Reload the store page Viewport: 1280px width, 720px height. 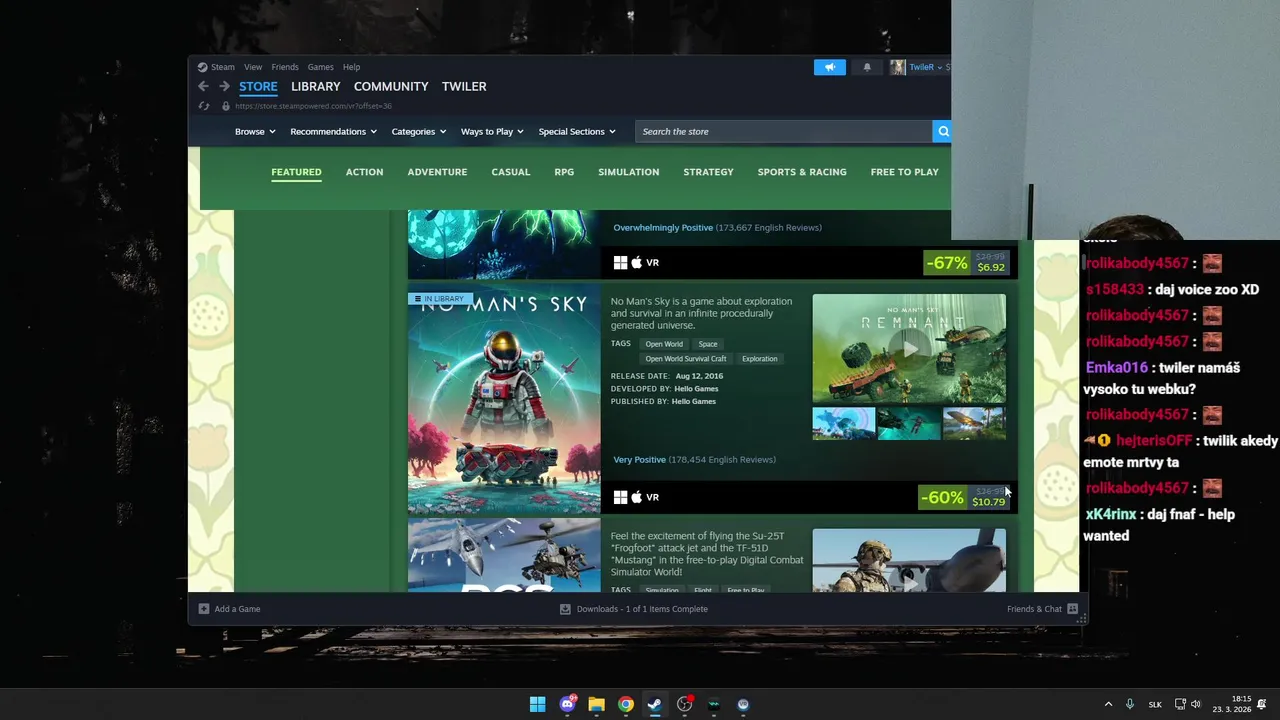204,106
